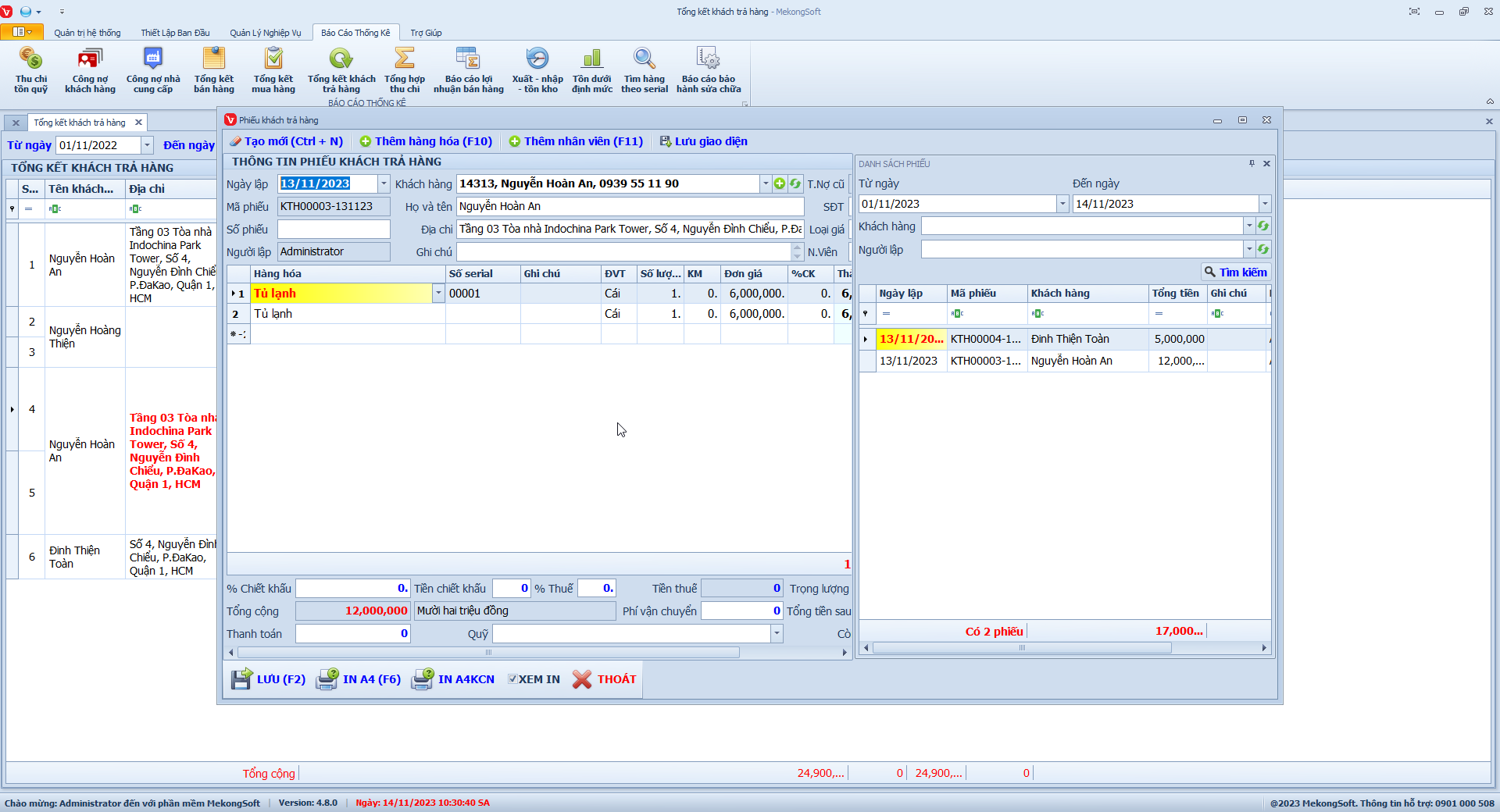The image size is (1500, 812).
Task: Open the Quỹ combo box dropdown
Action: click(x=777, y=634)
